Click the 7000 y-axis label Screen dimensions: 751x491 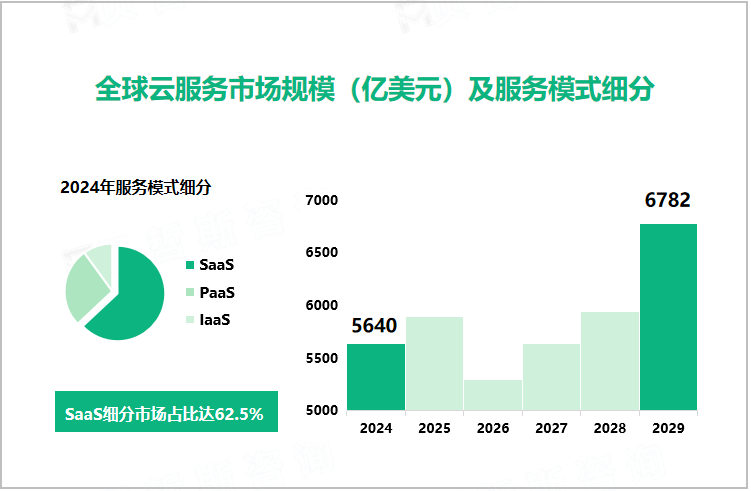coord(321,200)
